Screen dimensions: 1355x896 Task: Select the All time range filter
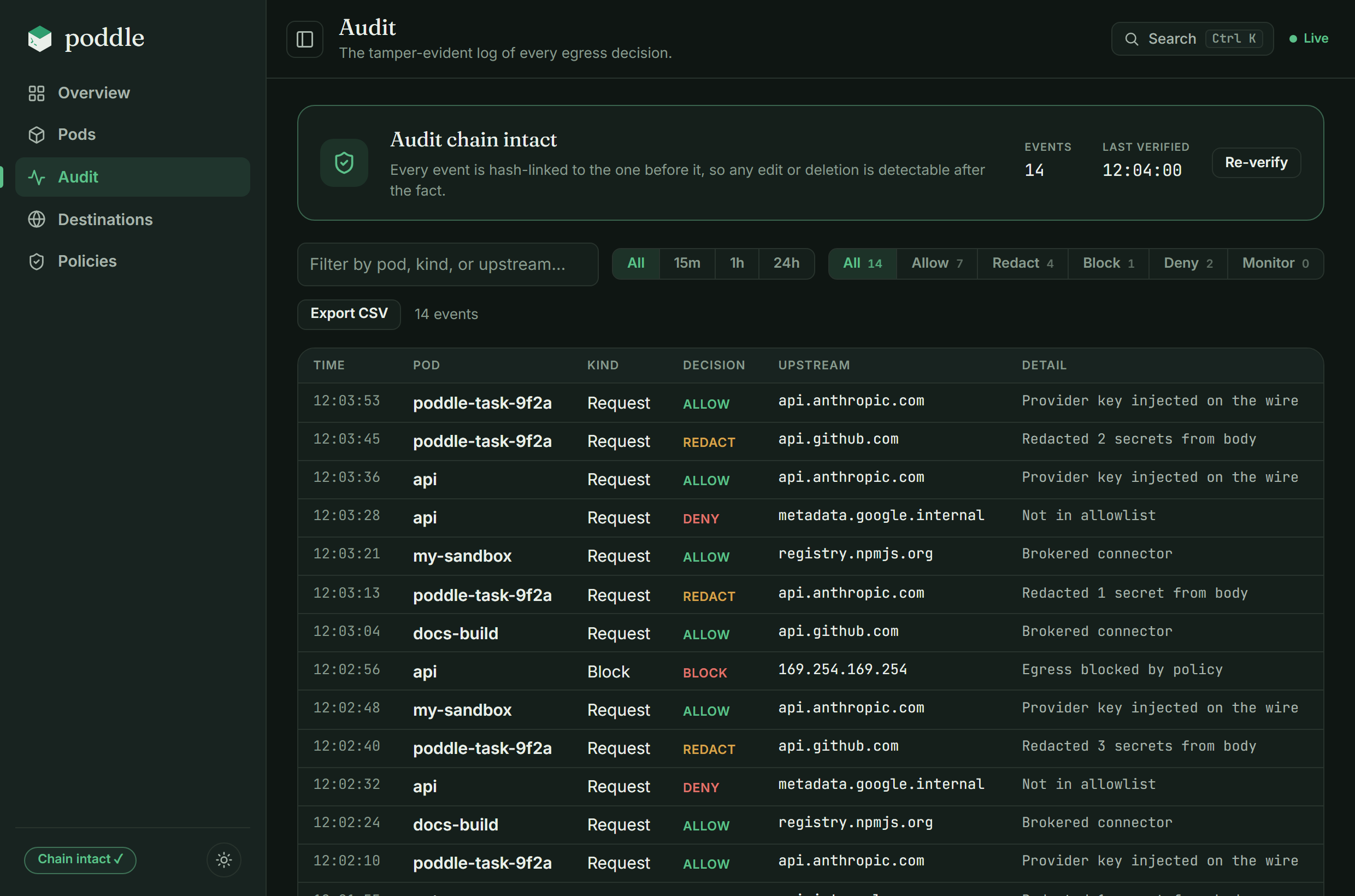636,263
